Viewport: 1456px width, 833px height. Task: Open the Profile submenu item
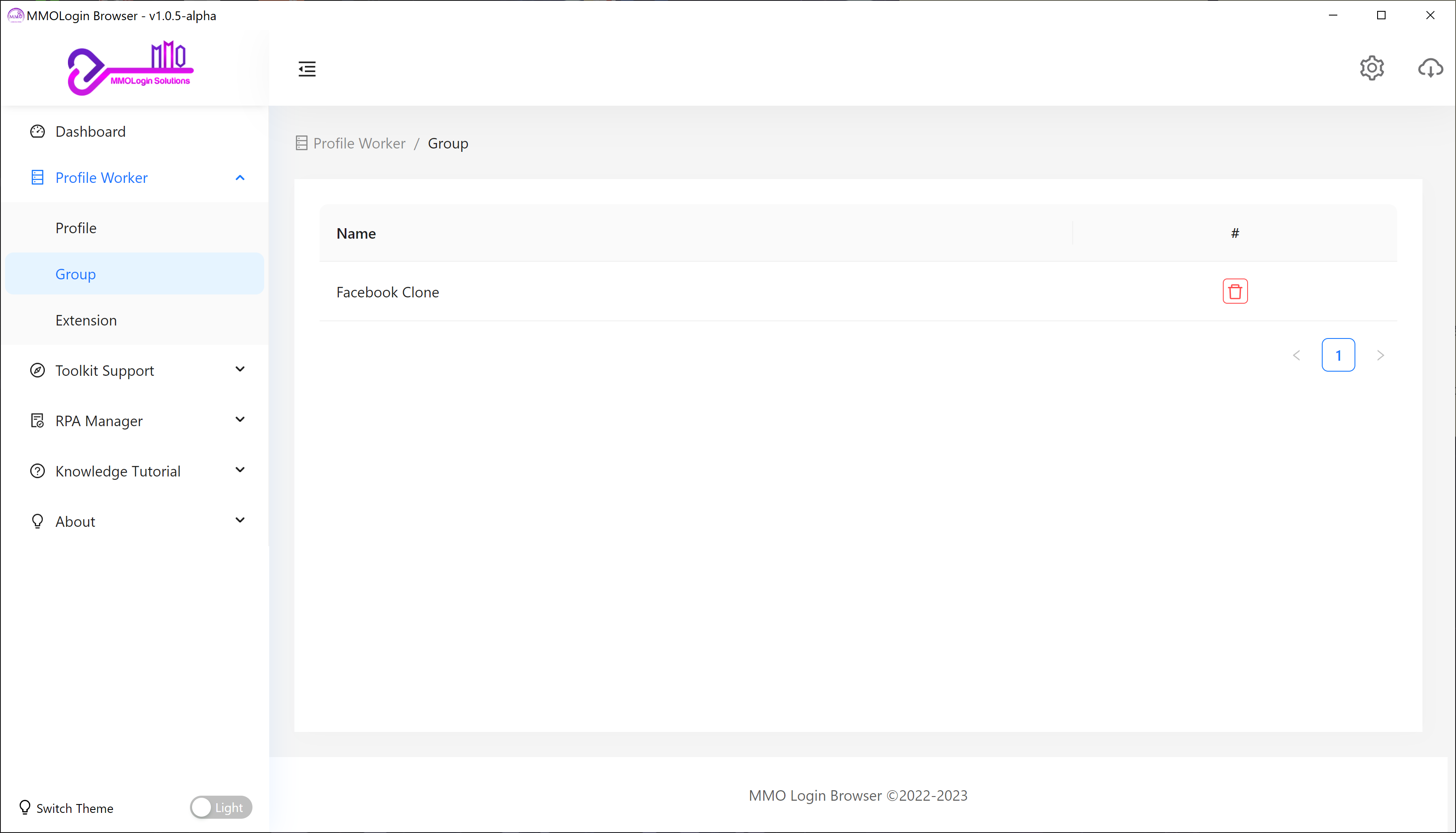(76, 228)
